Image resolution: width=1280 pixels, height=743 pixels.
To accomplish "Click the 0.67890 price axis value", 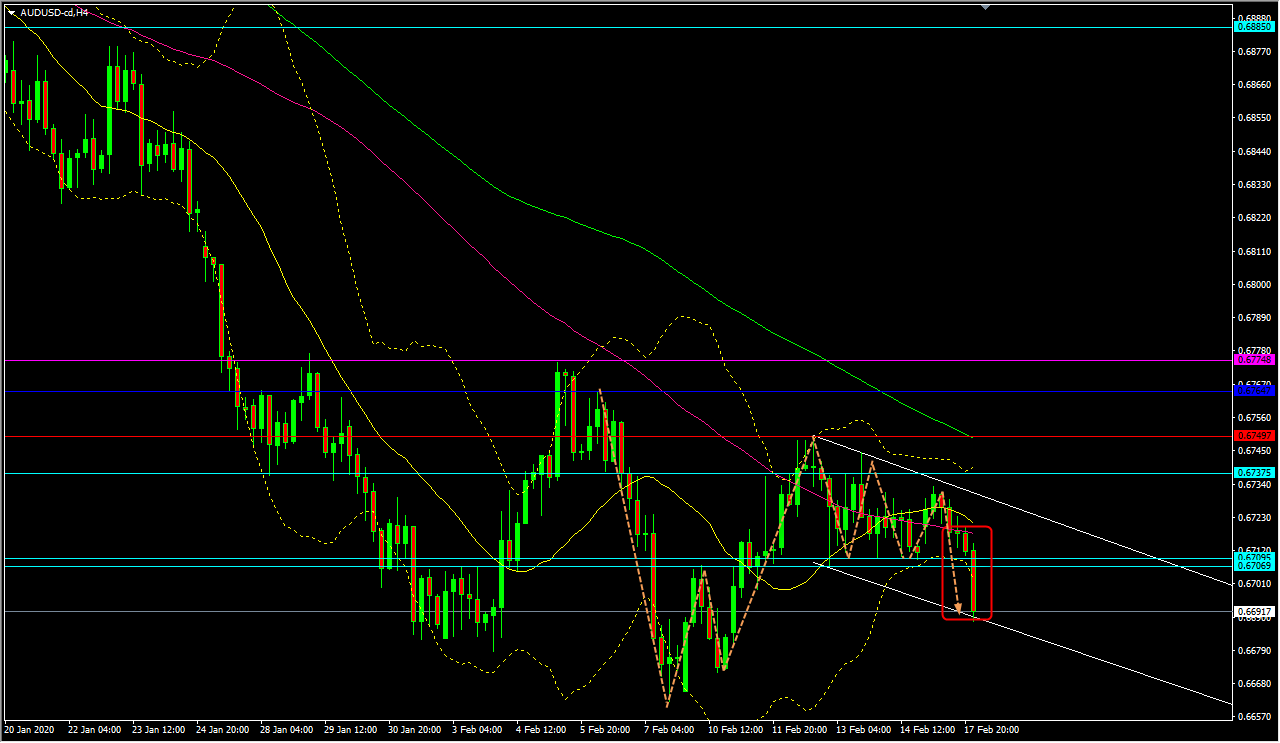I will (1254, 318).
